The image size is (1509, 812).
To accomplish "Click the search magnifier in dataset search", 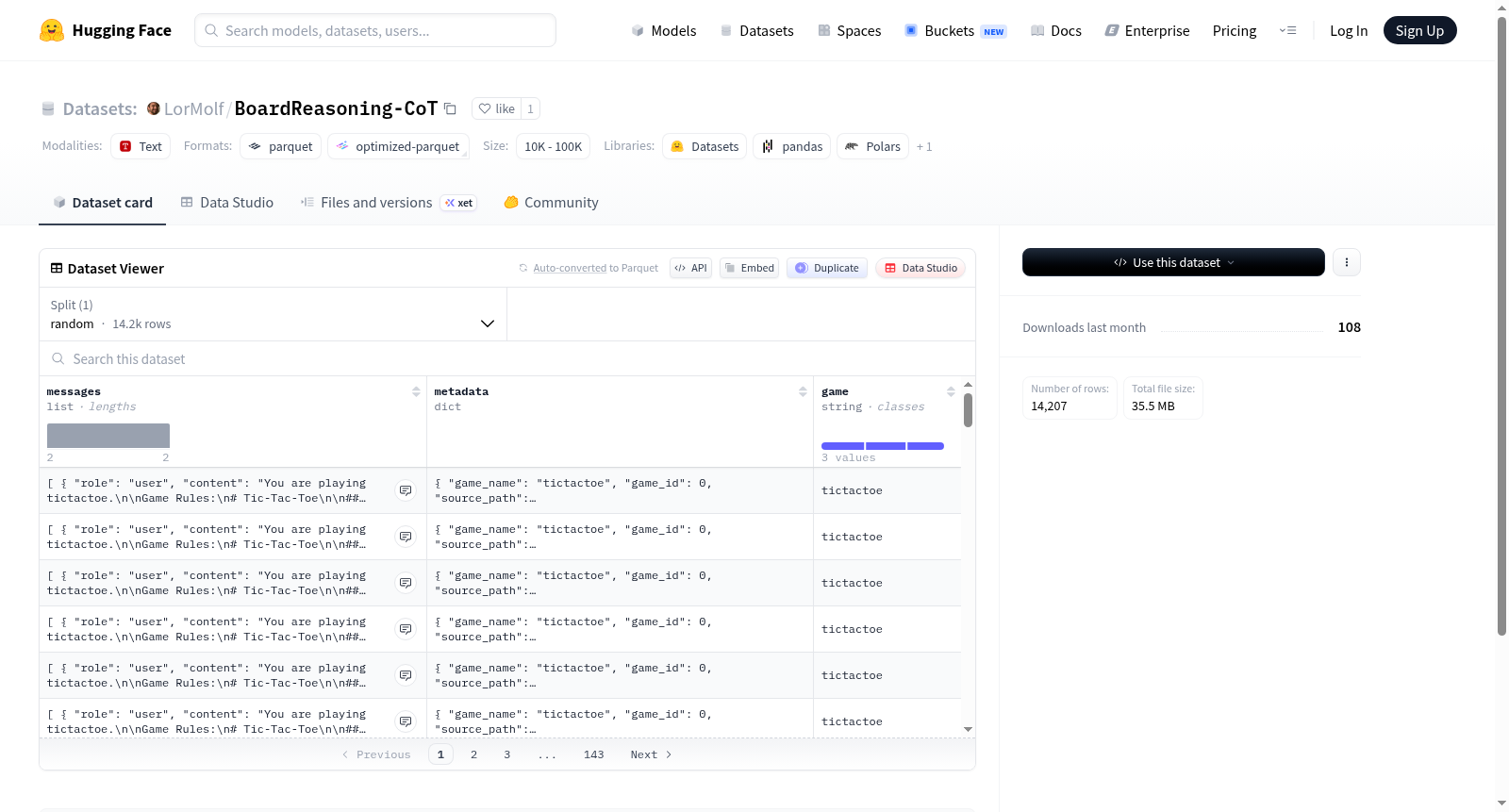I will 58,358.
